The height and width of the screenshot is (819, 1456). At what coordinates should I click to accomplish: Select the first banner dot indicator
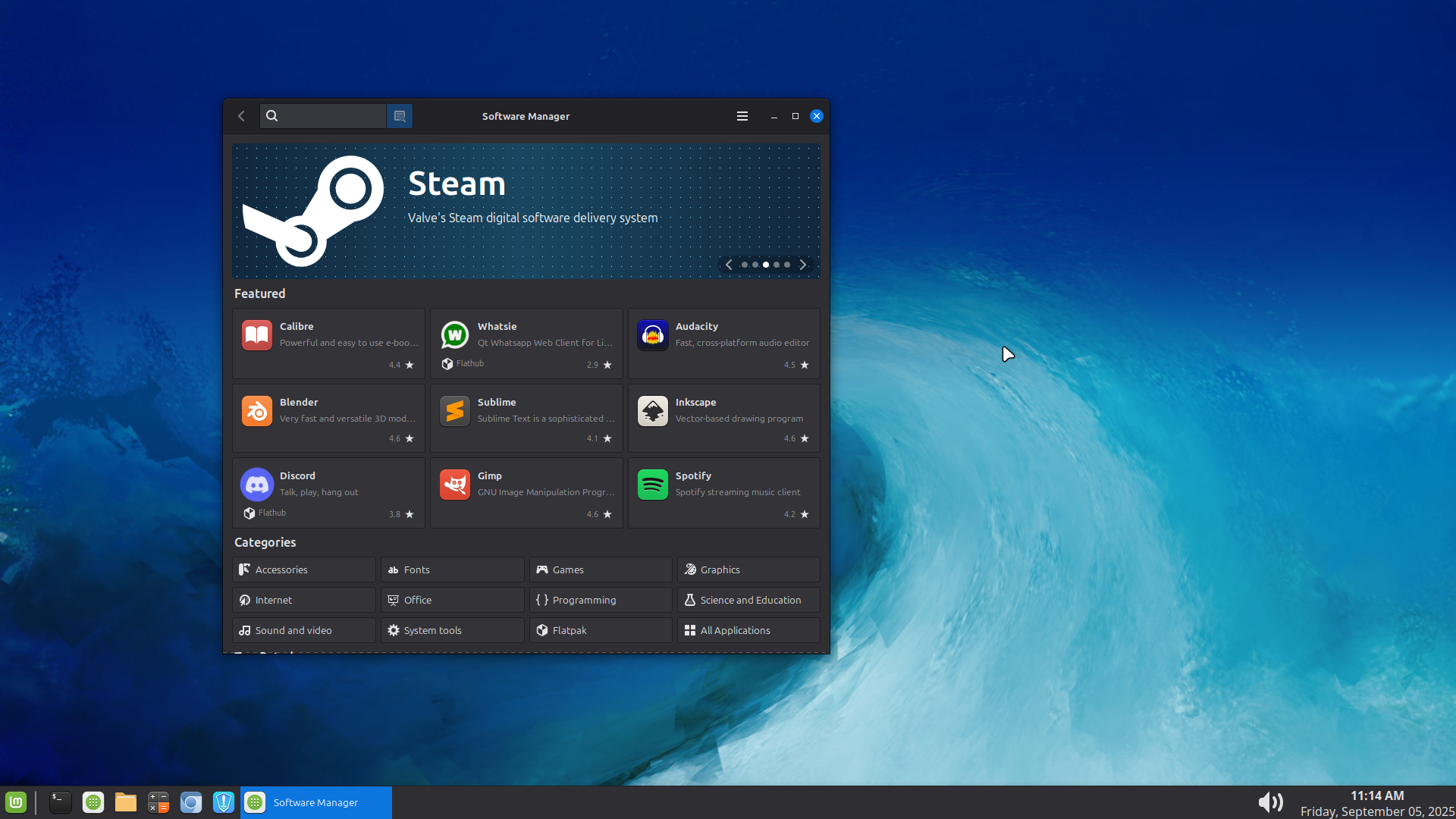coord(745,265)
